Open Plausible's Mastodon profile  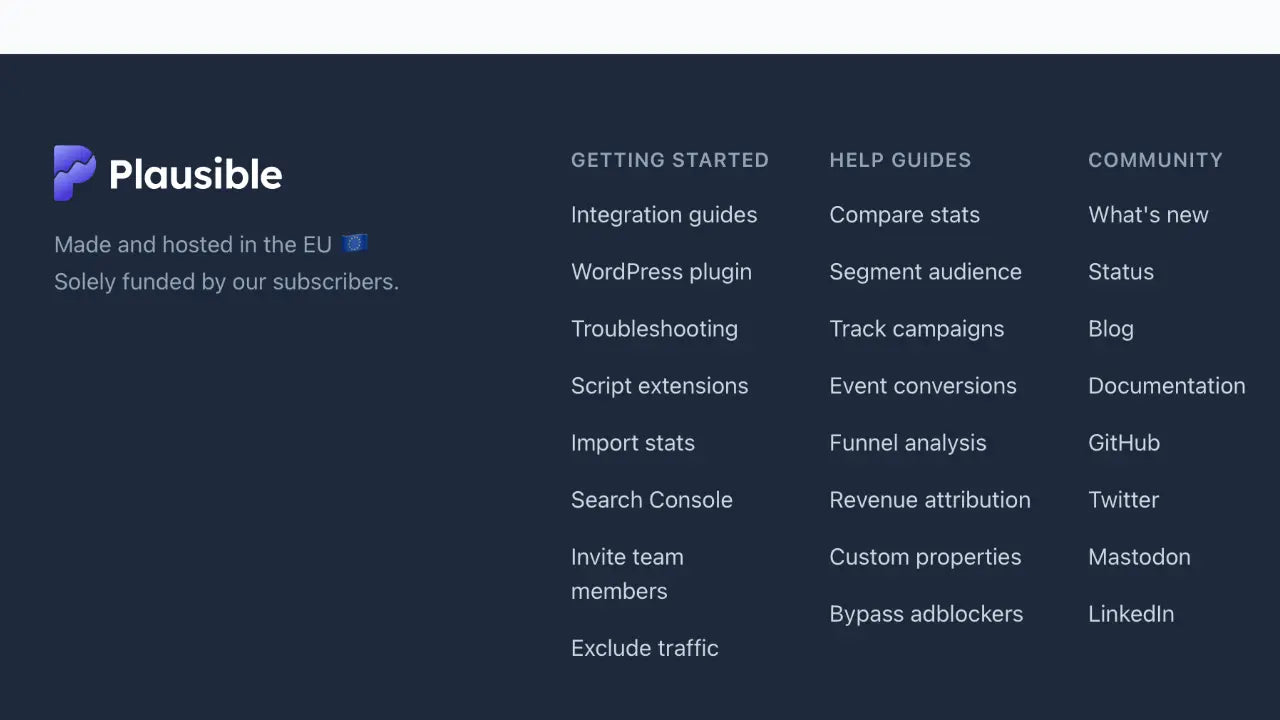(1139, 556)
